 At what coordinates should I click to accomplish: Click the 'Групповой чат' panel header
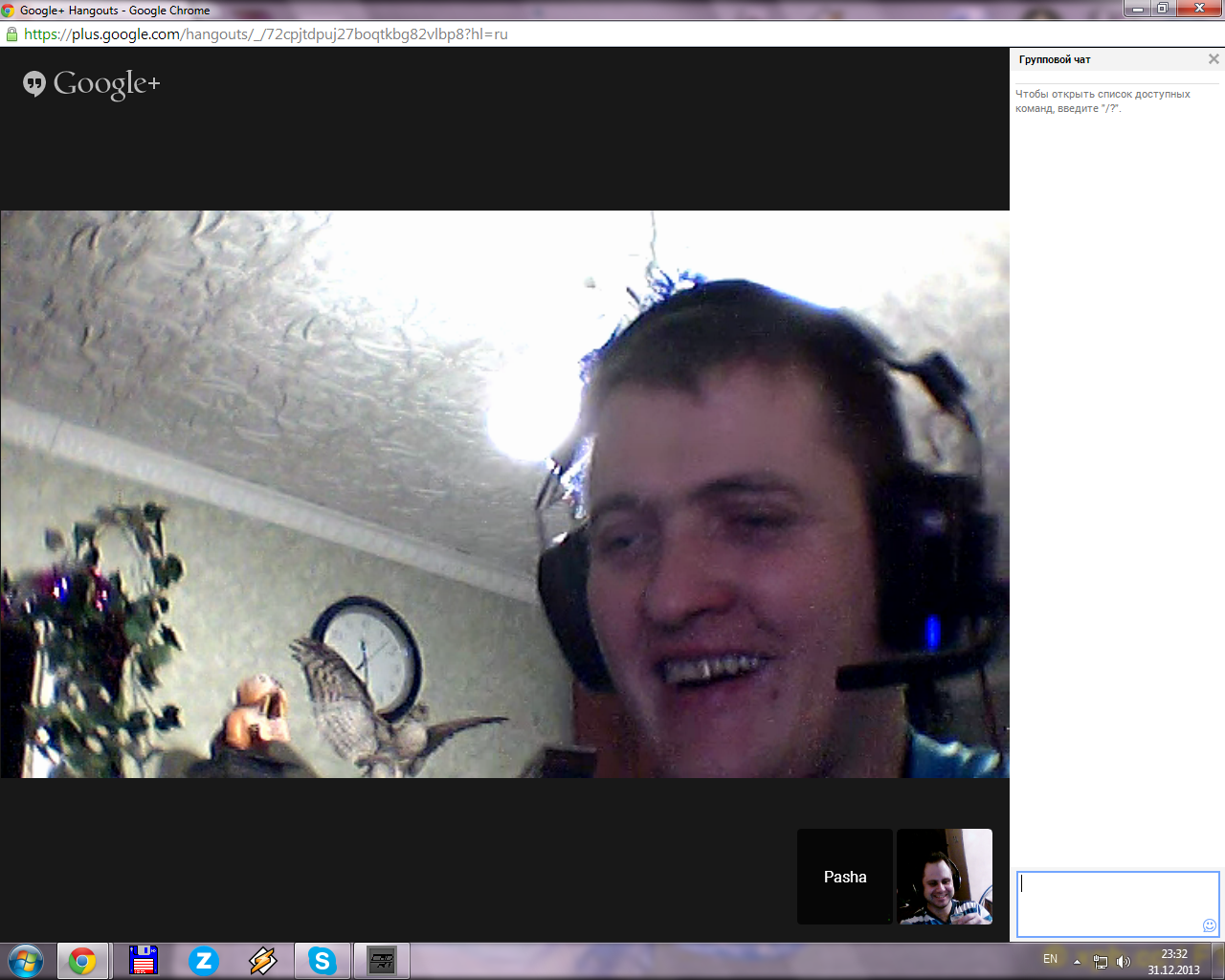(1055, 59)
